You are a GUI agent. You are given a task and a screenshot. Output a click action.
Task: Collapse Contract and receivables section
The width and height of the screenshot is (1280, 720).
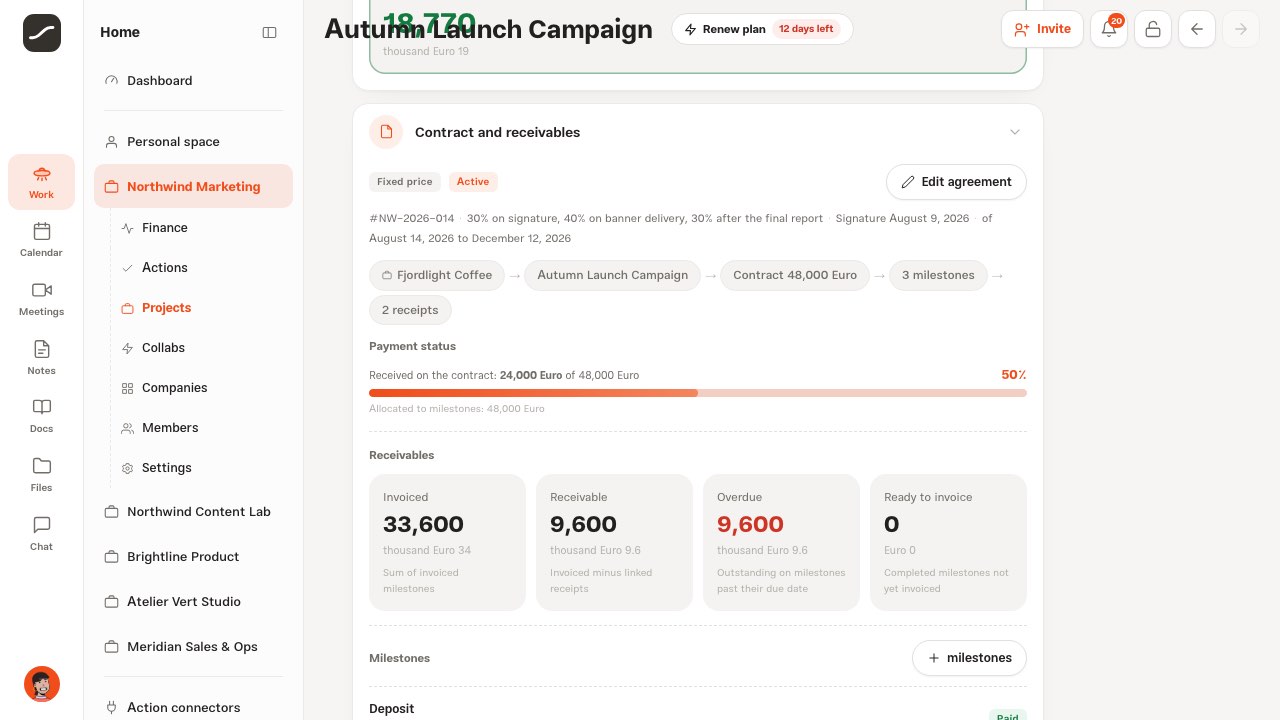pos(1015,132)
